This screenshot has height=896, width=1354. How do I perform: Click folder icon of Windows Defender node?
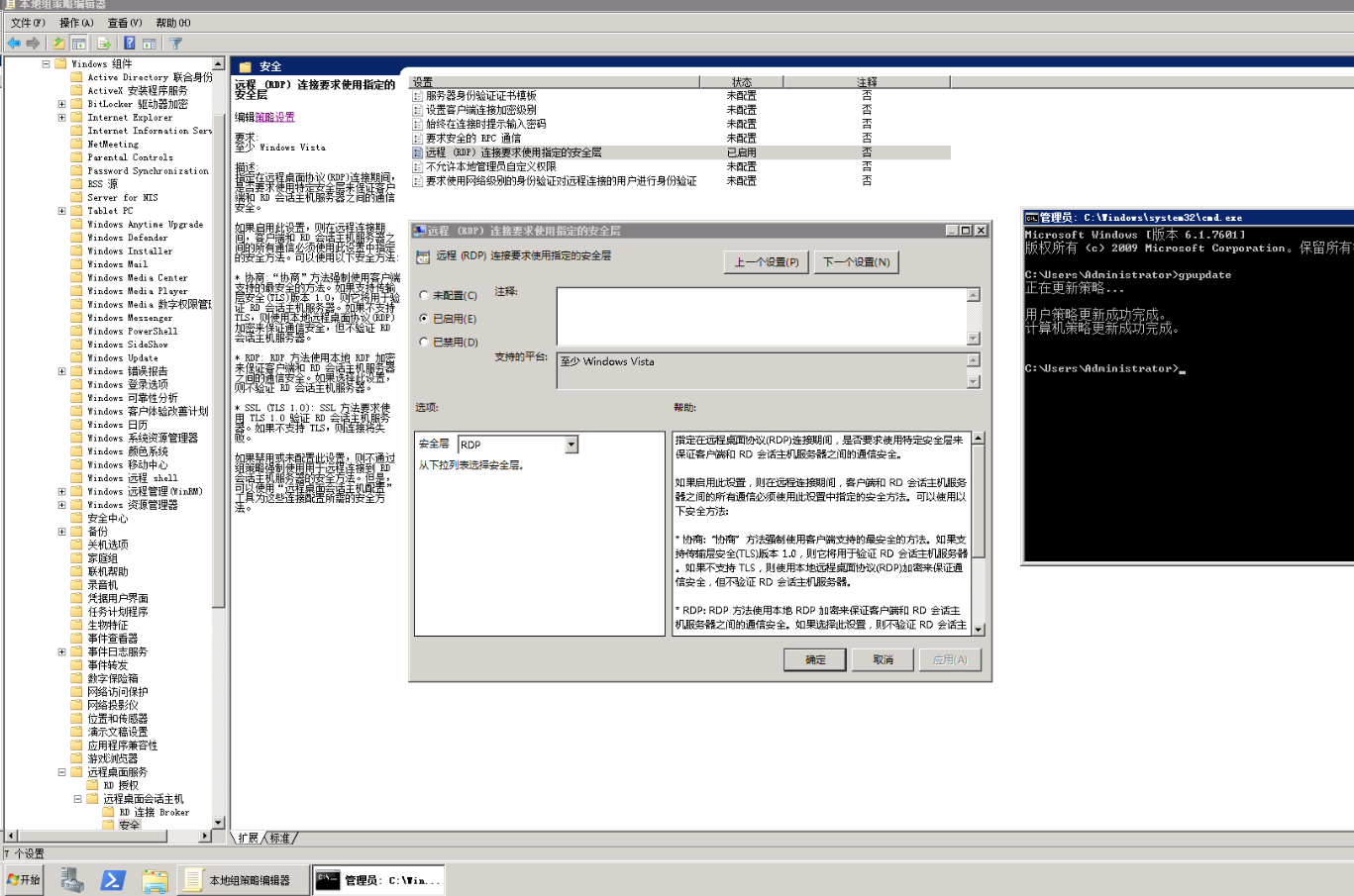pyautogui.click(x=76, y=238)
